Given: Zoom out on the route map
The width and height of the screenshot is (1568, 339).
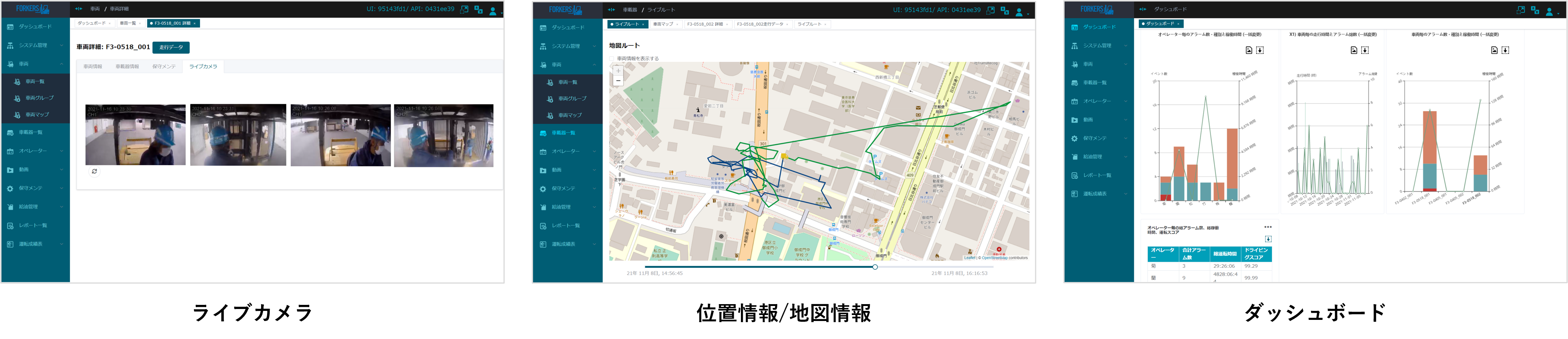Looking at the screenshot, I should 618,81.
